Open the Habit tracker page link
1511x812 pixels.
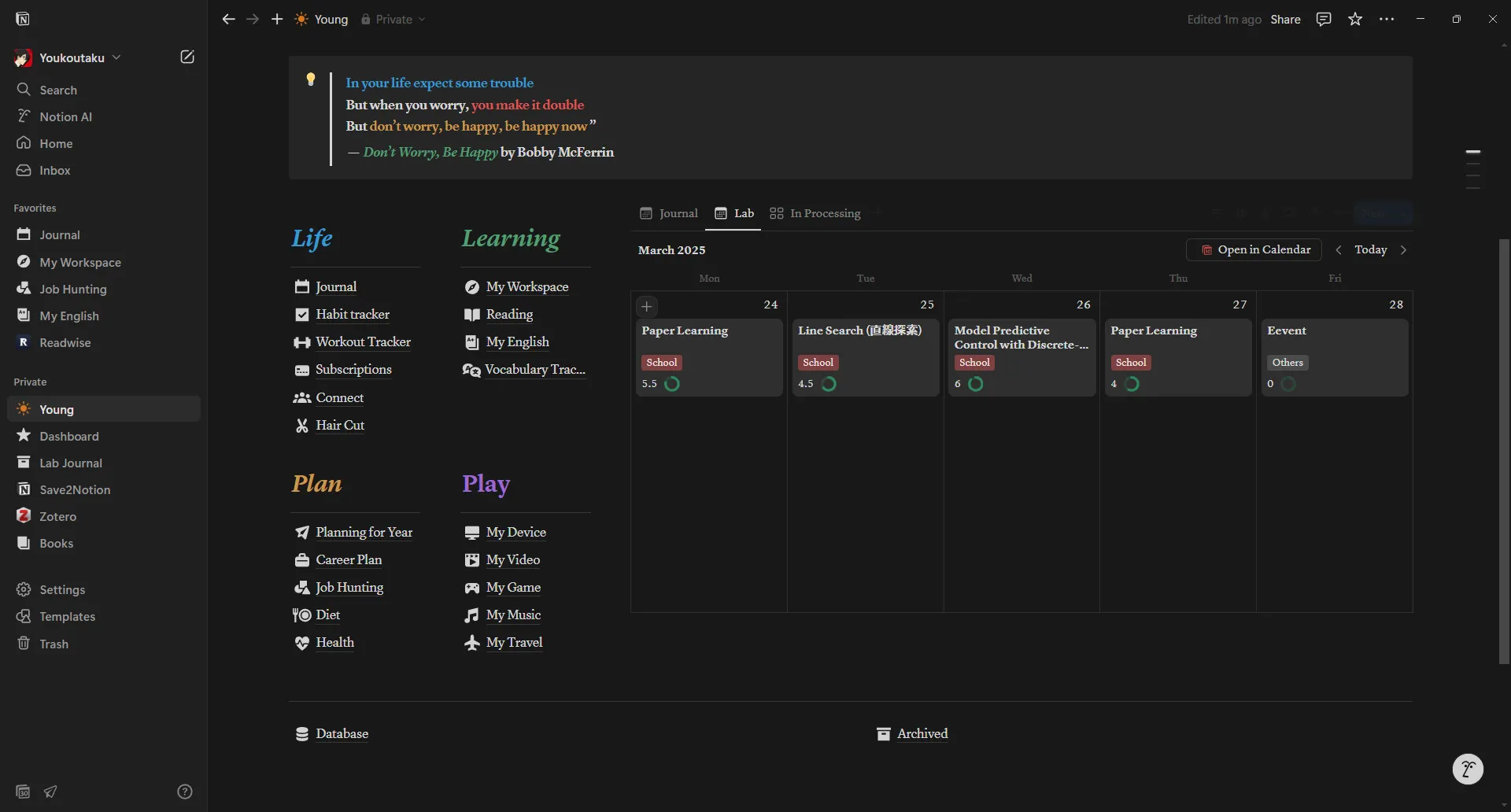[x=352, y=315]
